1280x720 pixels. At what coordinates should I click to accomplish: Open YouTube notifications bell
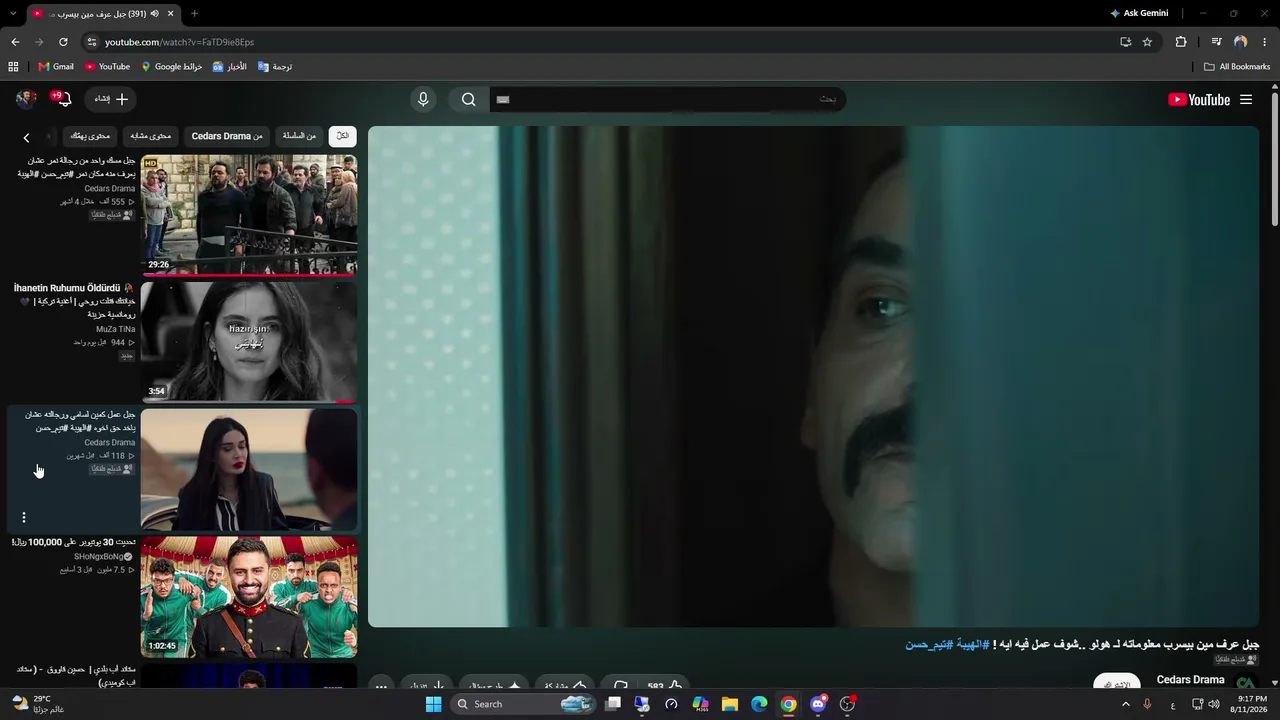pos(62,99)
